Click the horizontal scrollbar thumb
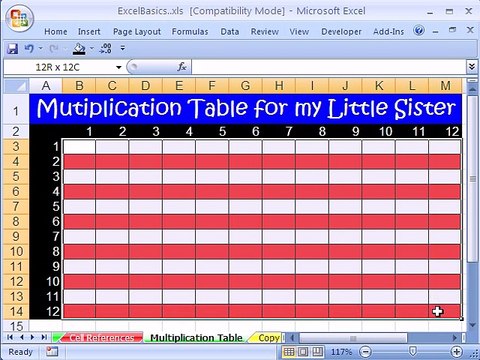Viewport: 480px width, 360px height. pos(353,338)
